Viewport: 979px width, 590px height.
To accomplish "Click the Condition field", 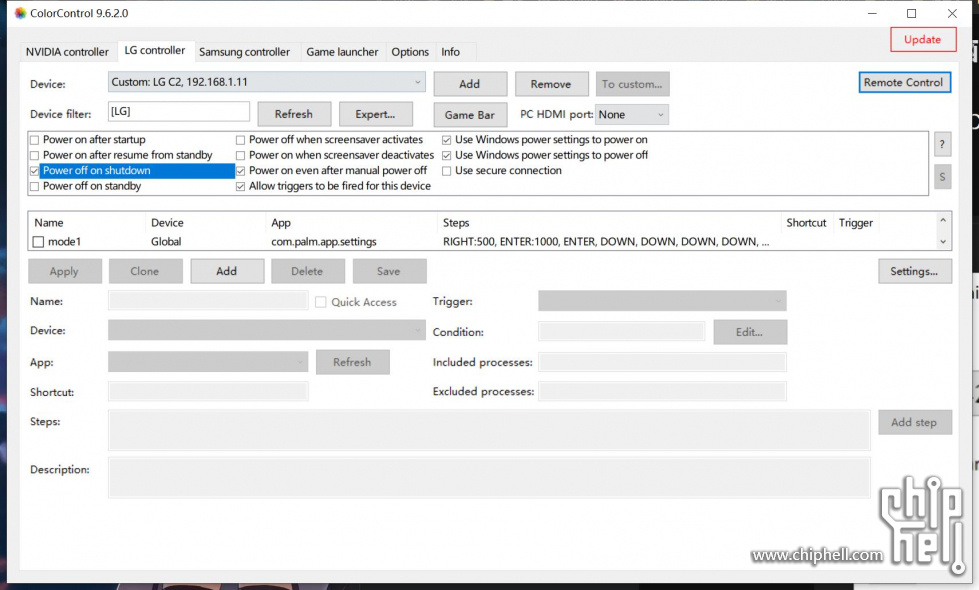I will [622, 331].
